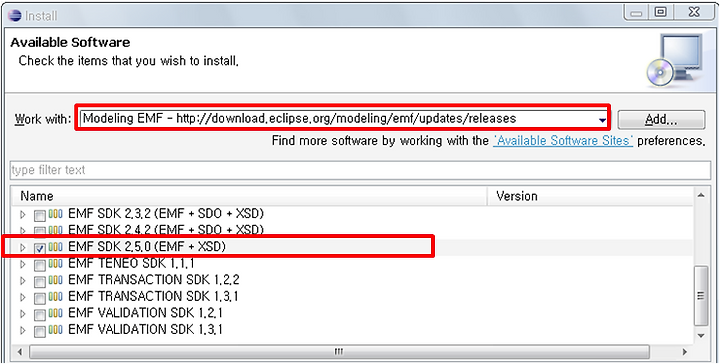The height and width of the screenshot is (364, 720).
Task: Uncheck the EMF SDK 2.5.0 checkbox
Action: coord(40,248)
